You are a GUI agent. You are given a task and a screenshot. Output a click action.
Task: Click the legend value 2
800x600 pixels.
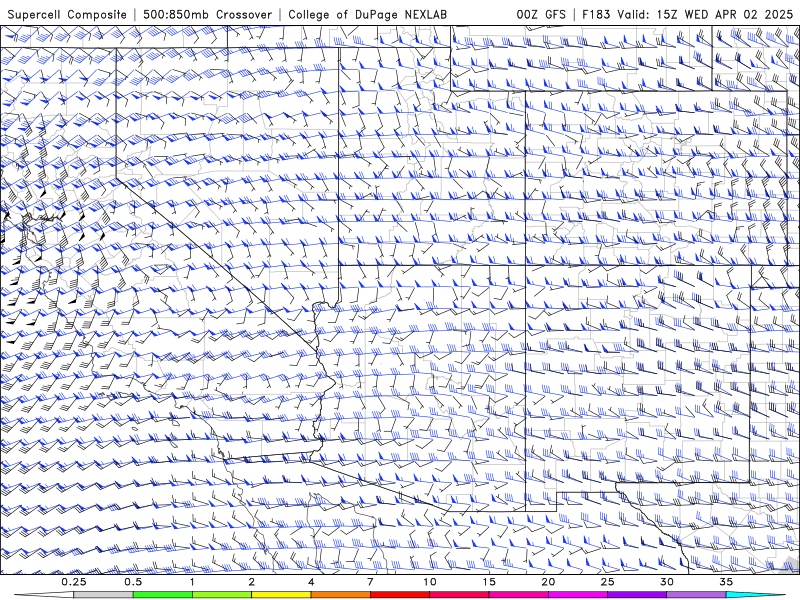tap(252, 582)
